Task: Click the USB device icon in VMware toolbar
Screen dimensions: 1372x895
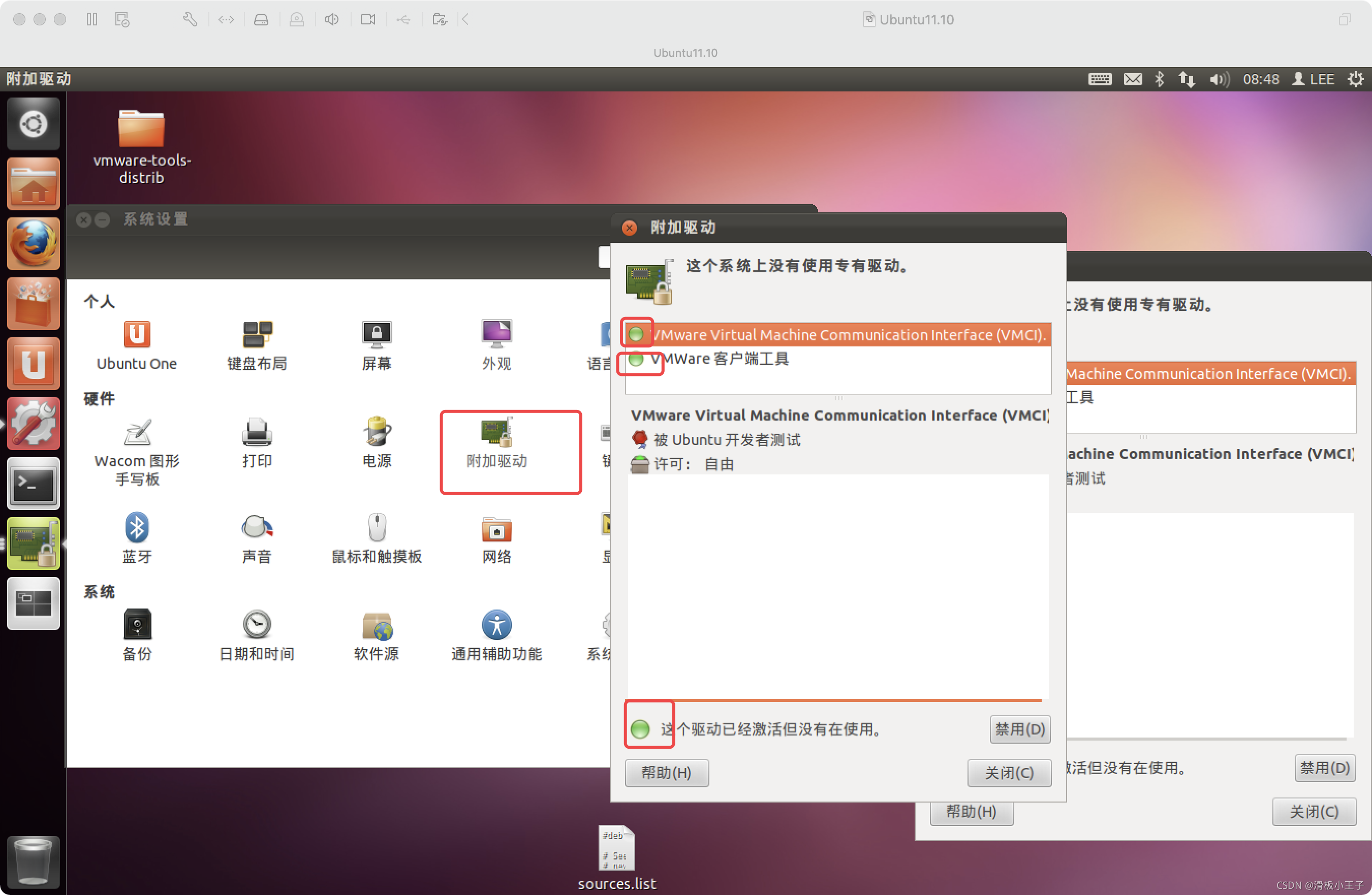Action: pyautogui.click(x=403, y=20)
